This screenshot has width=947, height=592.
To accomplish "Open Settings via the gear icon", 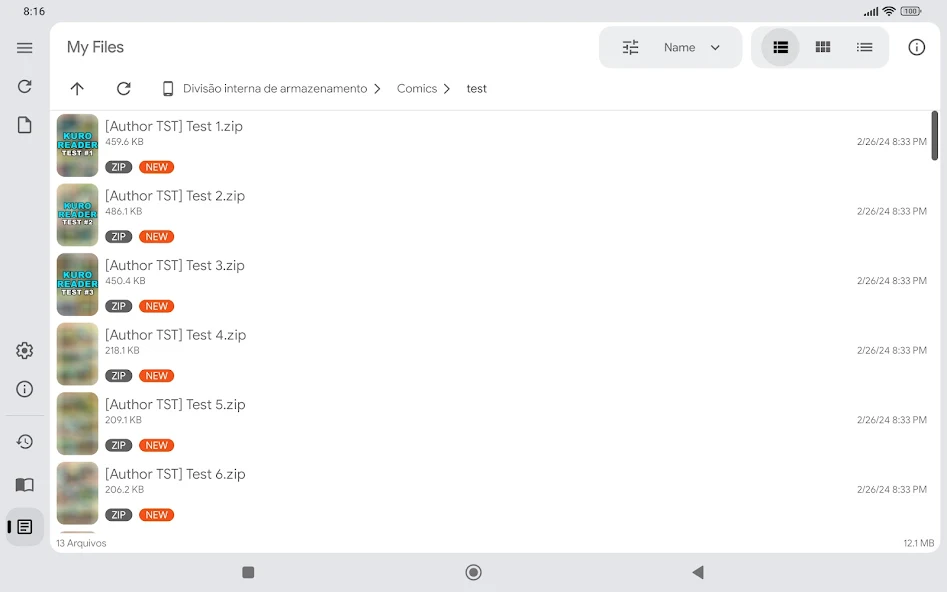I will click(24, 350).
